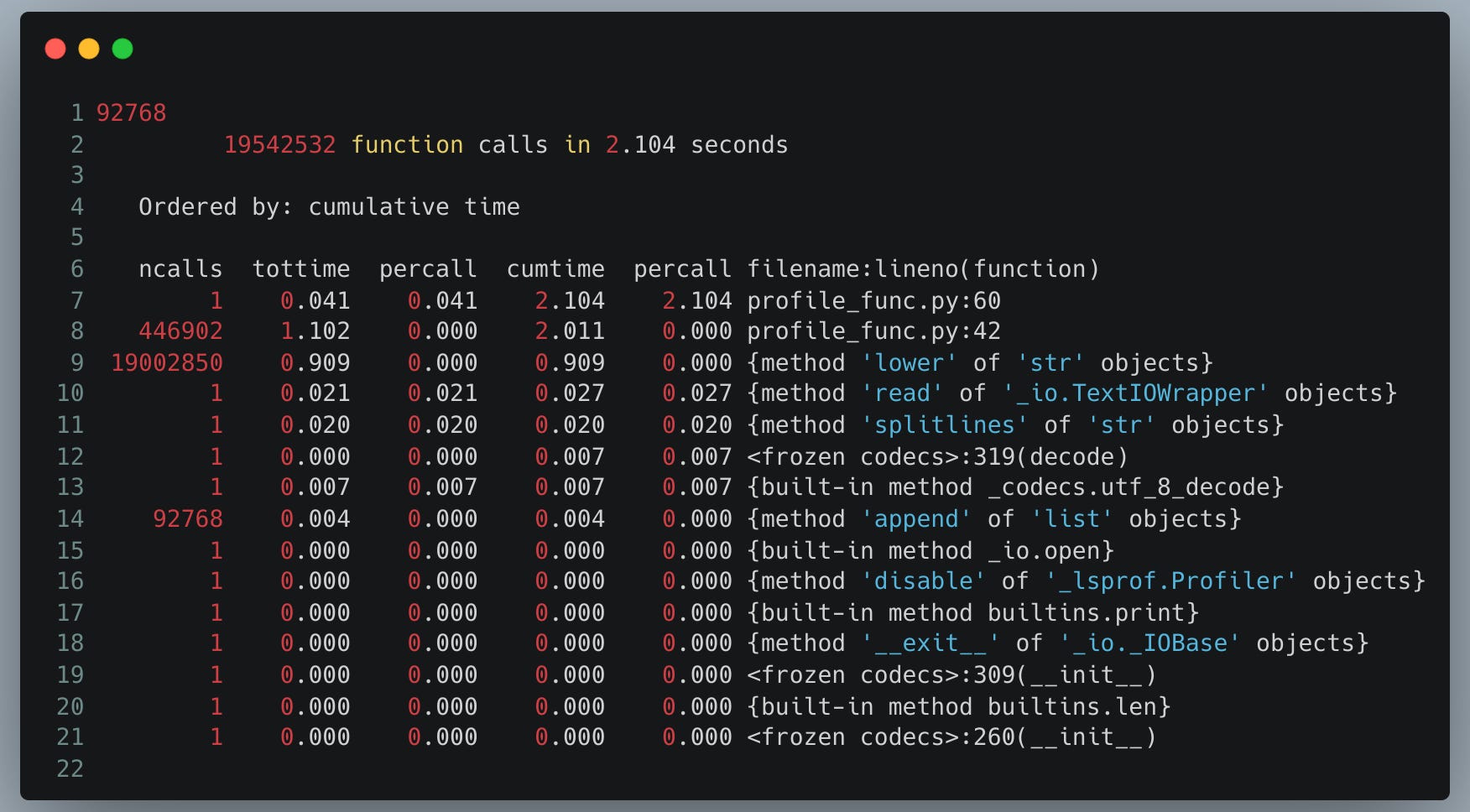This screenshot has height=812, width=1470.
Task: Click the 92768 ncalls value on line 14
Action: pyautogui.click(x=188, y=519)
